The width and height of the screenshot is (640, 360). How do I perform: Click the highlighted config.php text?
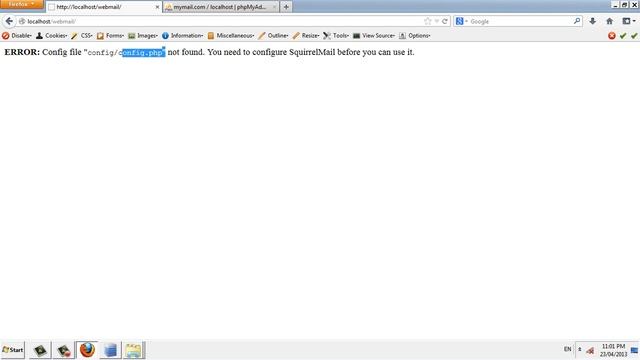[144, 53]
